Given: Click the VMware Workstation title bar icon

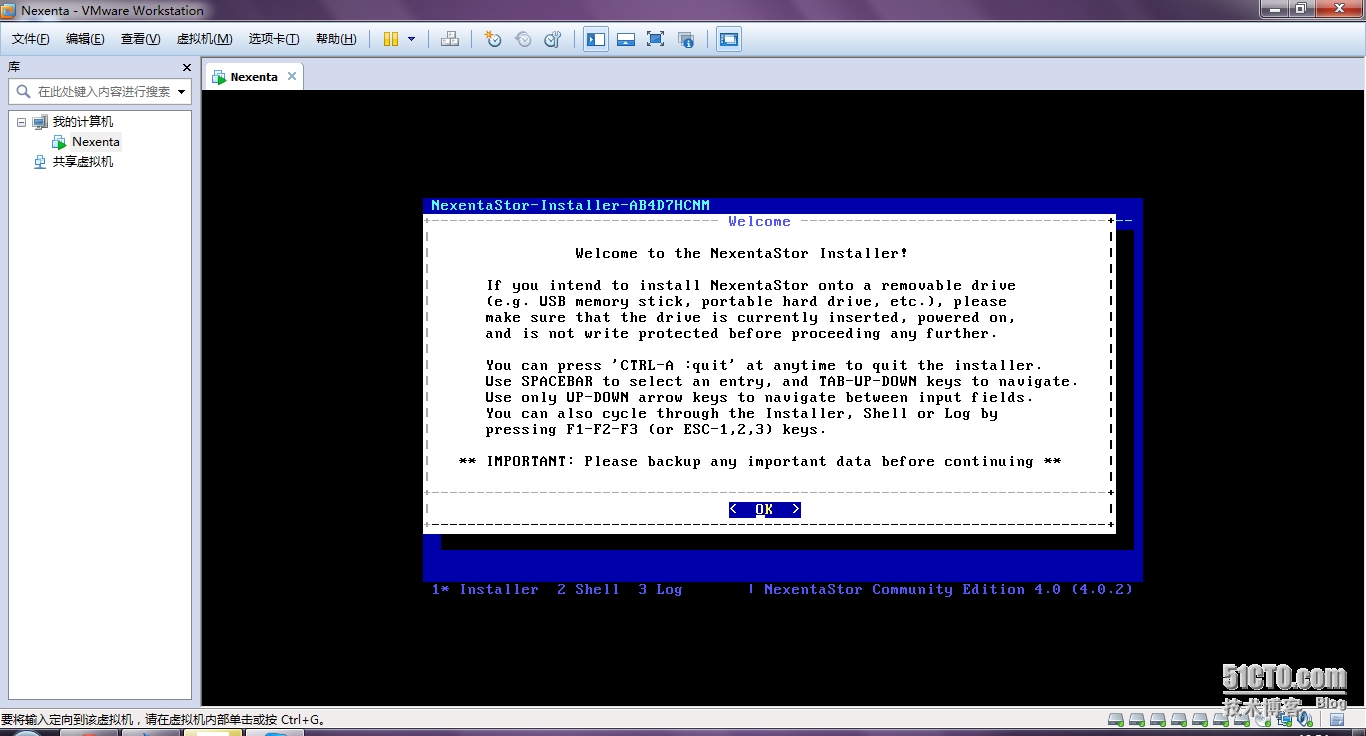Looking at the screenshot, I should 9,10.
